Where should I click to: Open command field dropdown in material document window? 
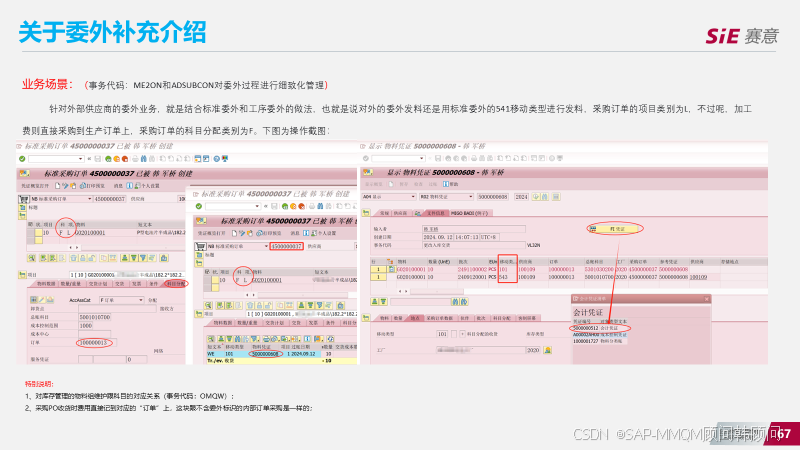pos(421,158)
